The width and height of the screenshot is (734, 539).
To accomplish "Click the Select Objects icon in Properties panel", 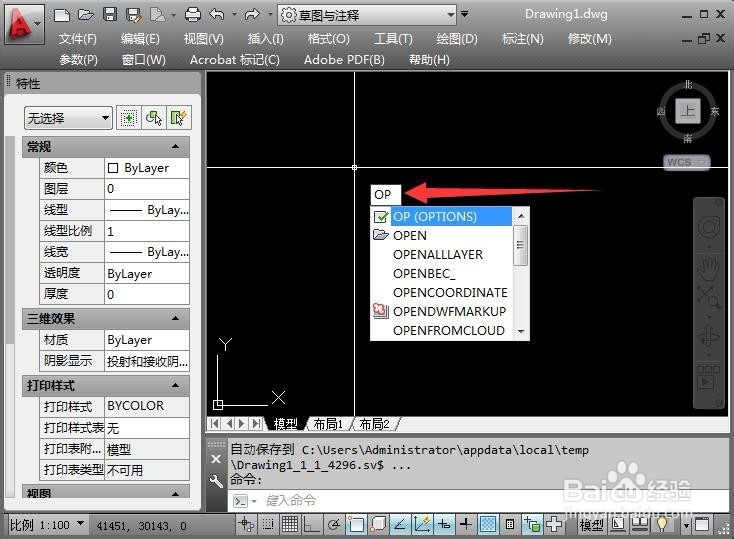I will point(154,118).
